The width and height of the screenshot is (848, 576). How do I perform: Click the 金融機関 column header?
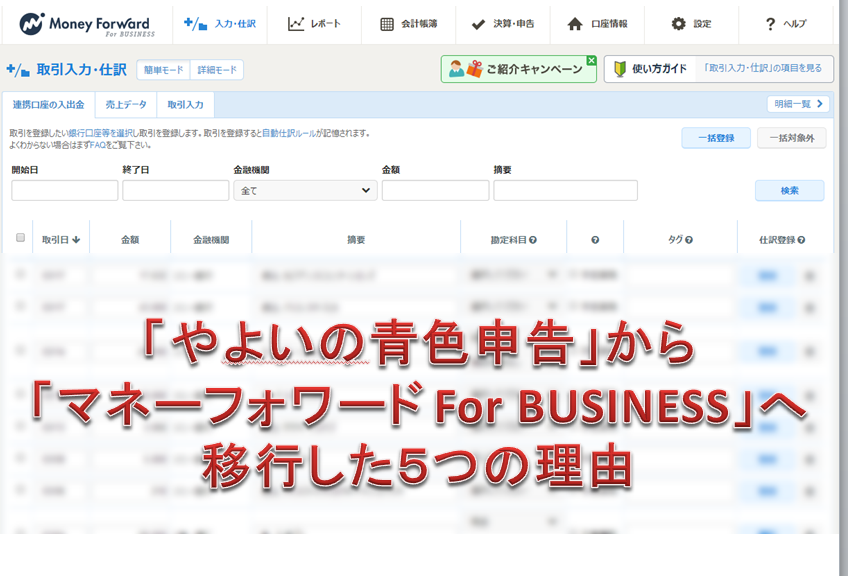pyautogui.click(x=211, y=240)
